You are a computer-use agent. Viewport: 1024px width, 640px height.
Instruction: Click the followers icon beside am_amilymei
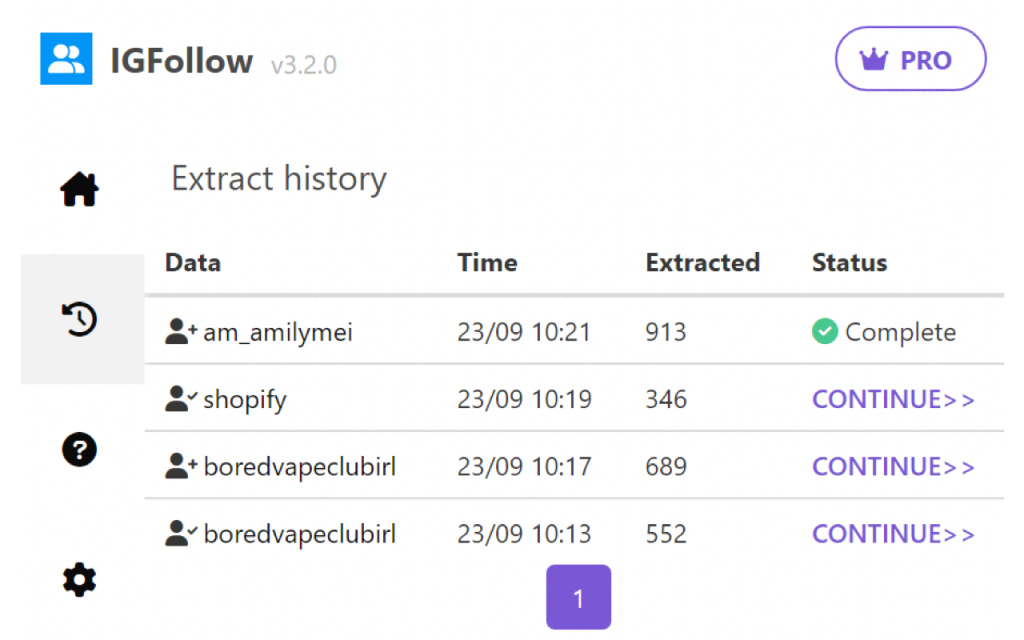coord(178,331)
